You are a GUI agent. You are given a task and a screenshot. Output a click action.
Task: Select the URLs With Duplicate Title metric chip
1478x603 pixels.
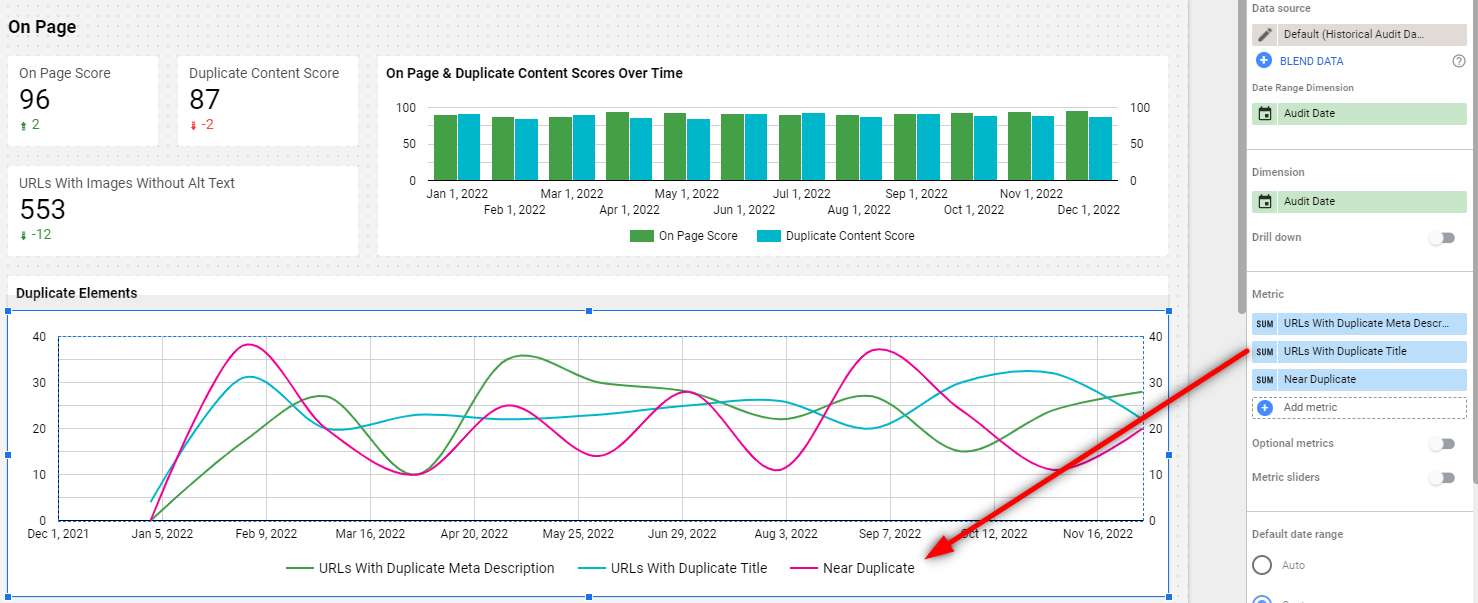[x=1359, y=352]
